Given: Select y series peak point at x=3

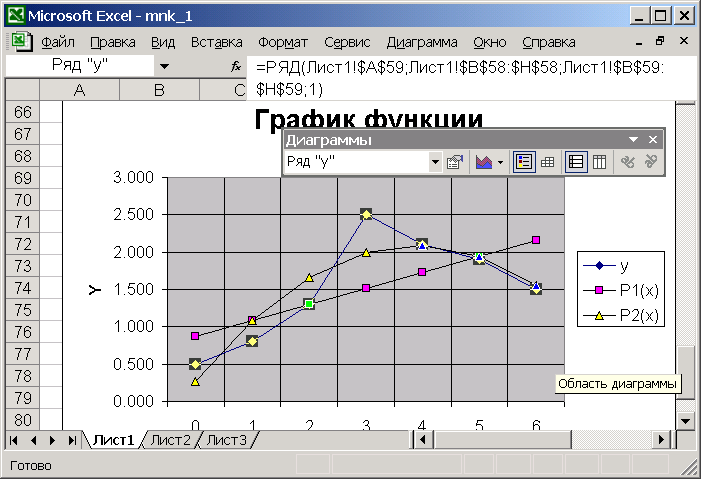Looking at the screenshot, I should point(366,214).
